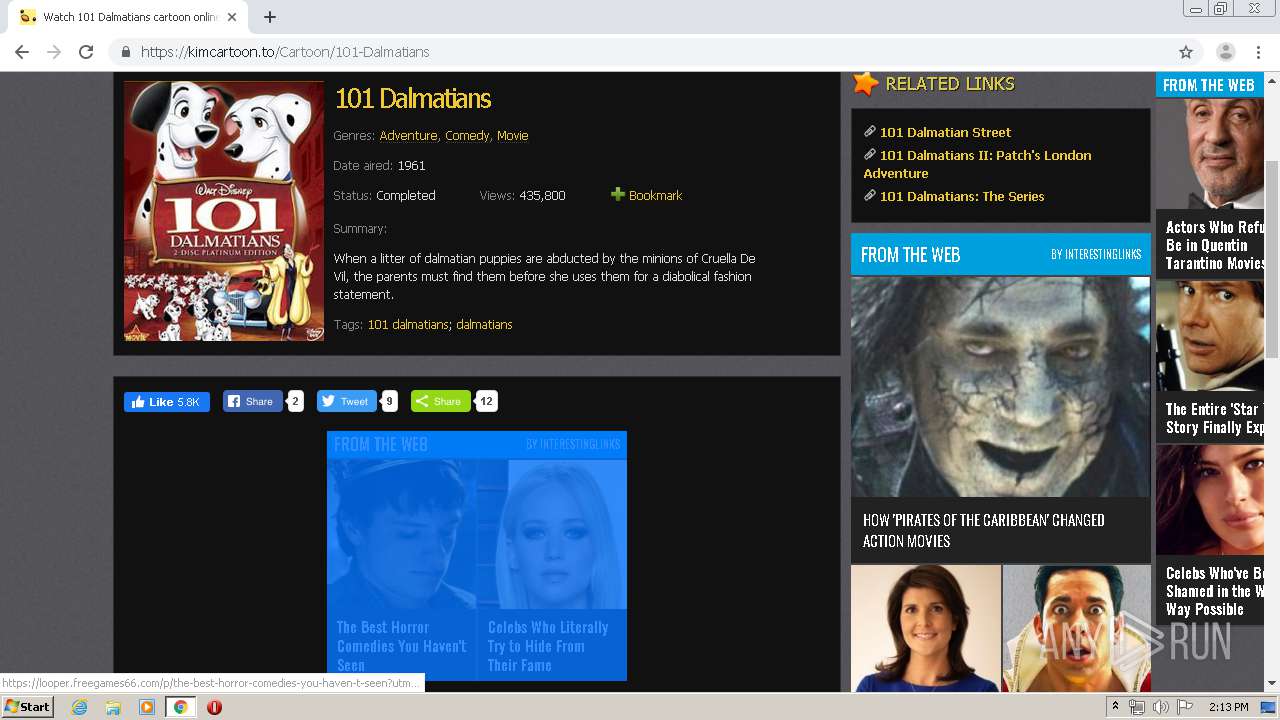
Task: Open the Movie genre link
Action: coord(512,136)
